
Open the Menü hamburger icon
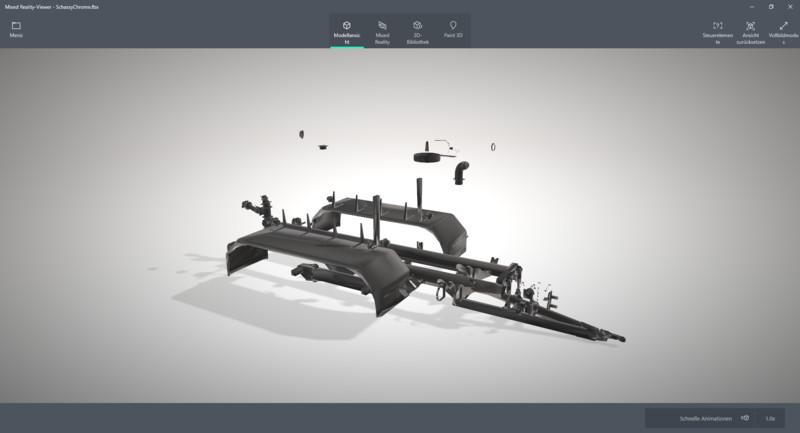coord(16,28)
